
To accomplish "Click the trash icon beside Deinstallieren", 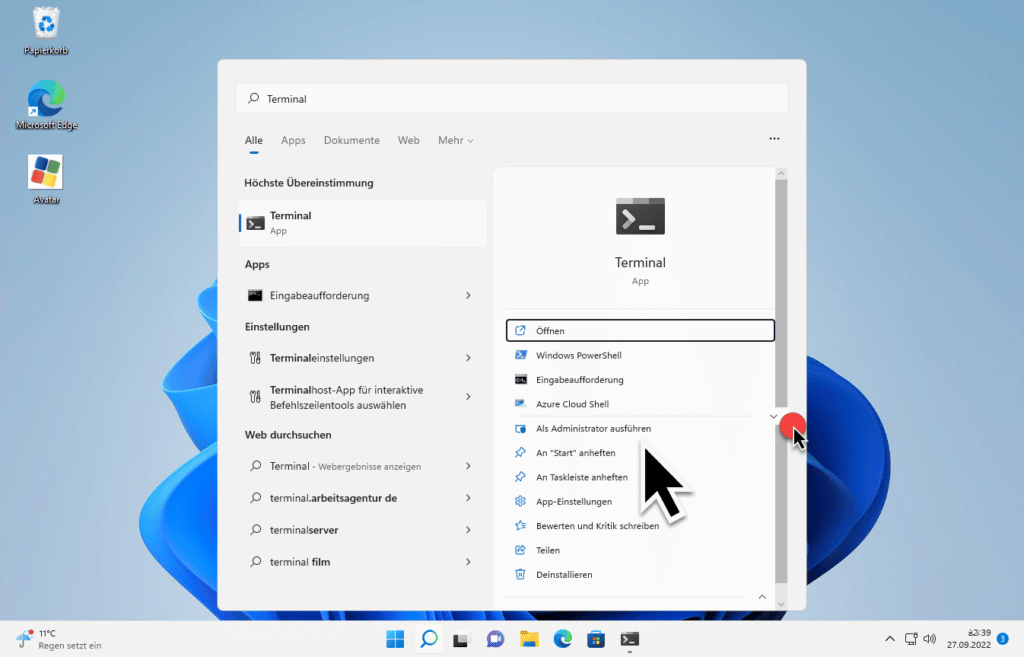I will tap(520, 574).
